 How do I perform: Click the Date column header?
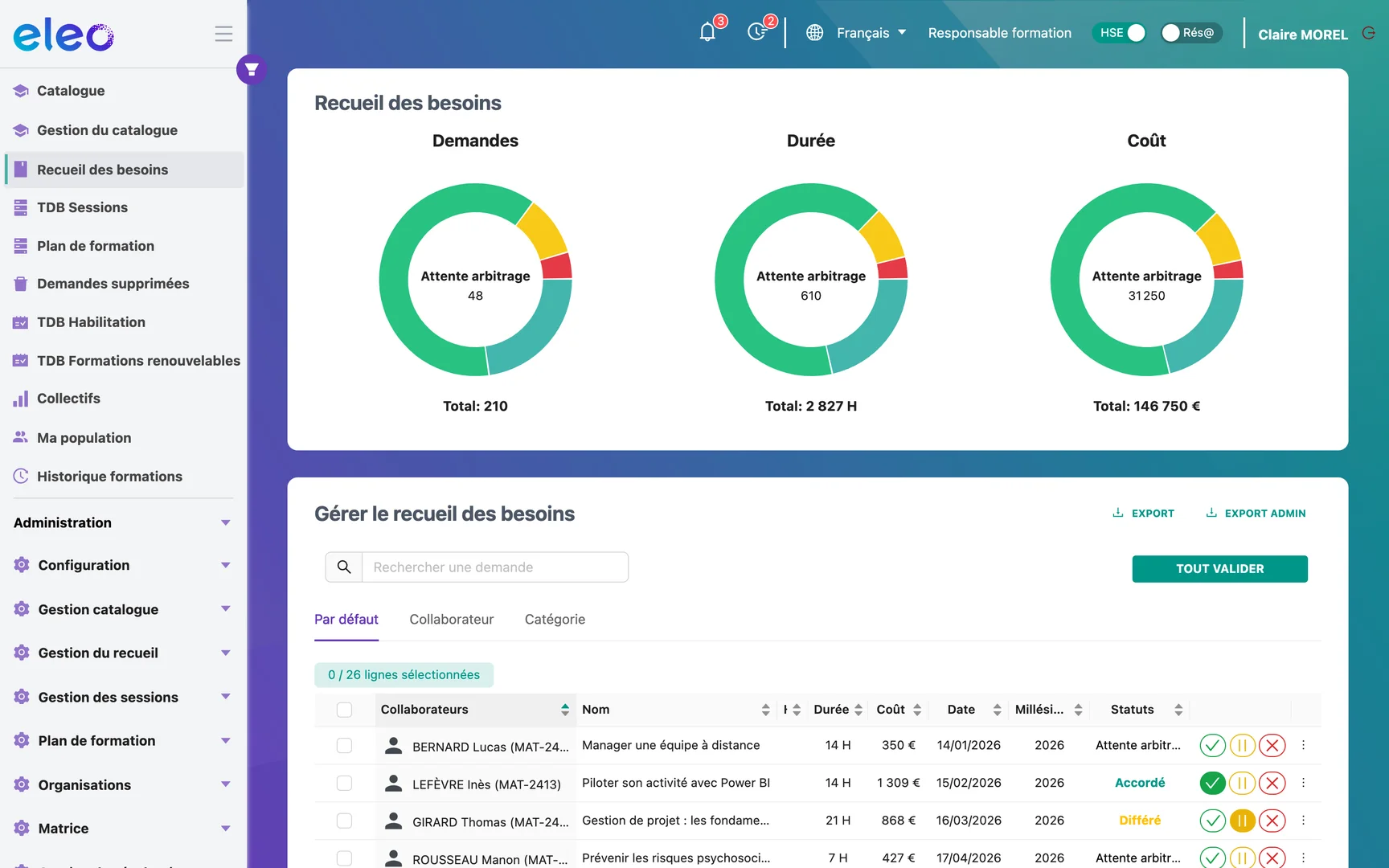pyautogui.click(x=961, y=710)
